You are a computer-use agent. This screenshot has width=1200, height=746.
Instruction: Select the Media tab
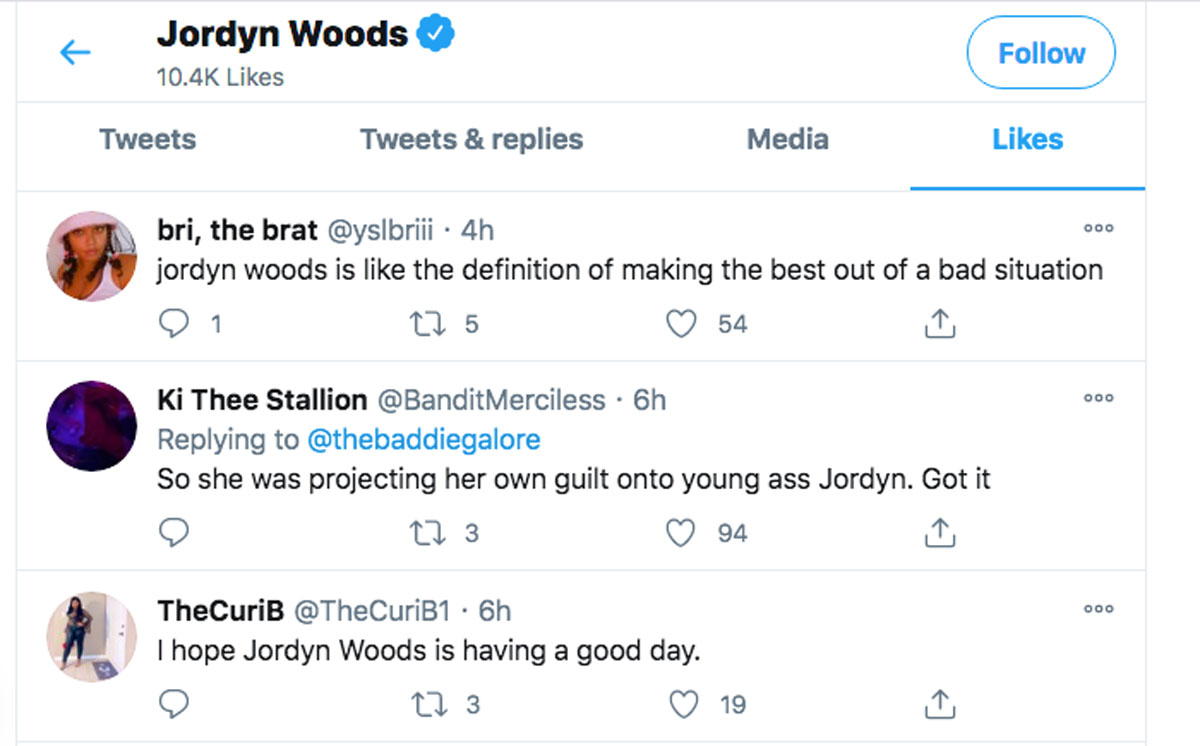click(787, 139)
